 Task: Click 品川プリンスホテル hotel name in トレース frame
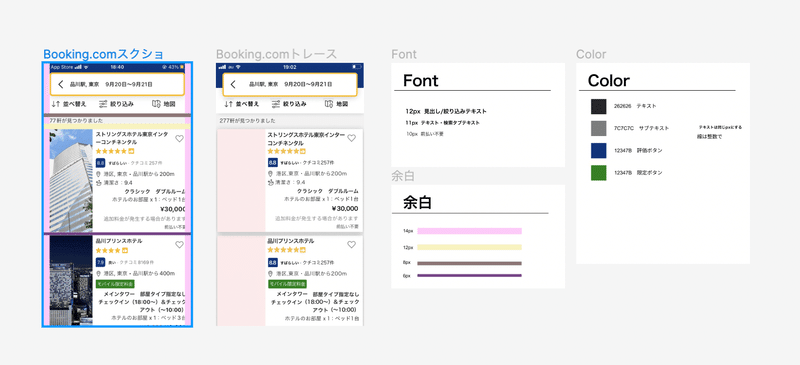click(290, 240)
